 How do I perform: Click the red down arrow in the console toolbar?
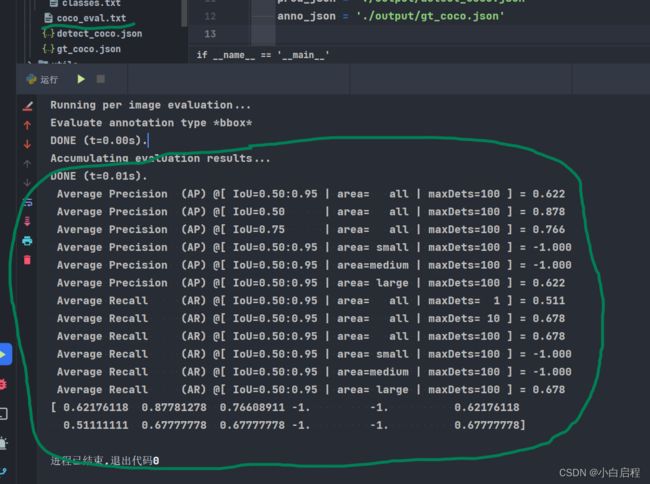pos(27,144)
